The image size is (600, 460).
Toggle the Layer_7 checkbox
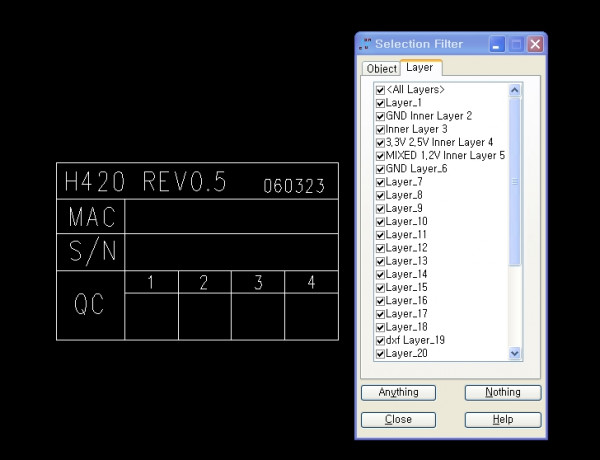380,182
